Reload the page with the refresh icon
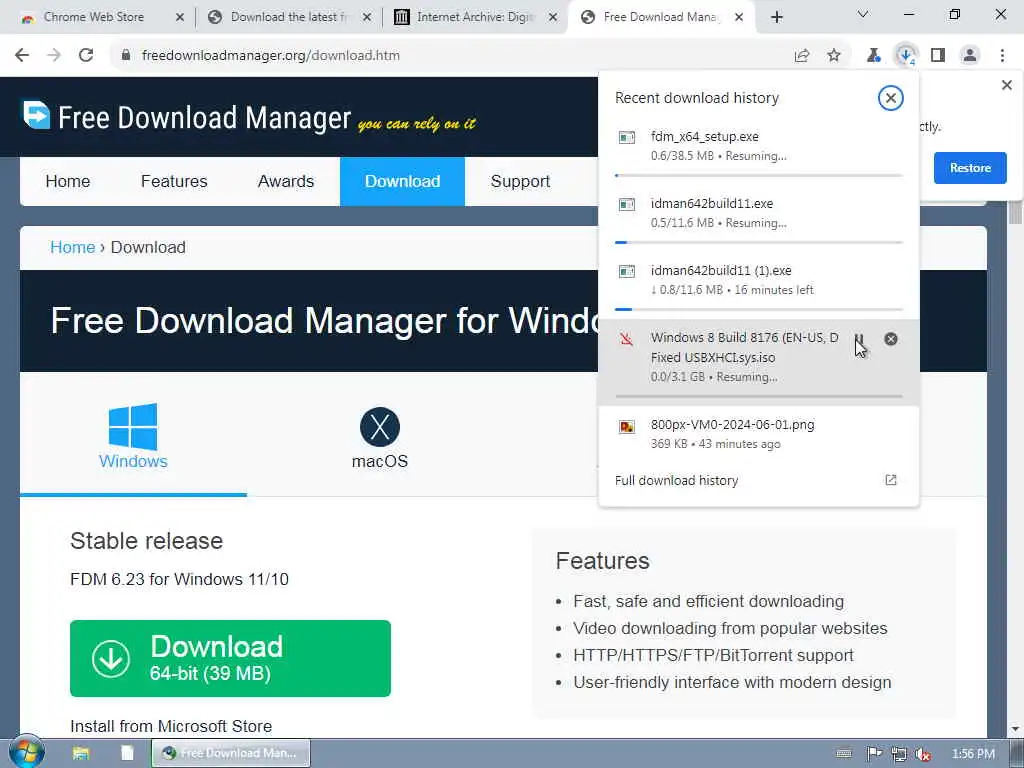This screenshot has width=1024, height=768. point(86,56)
